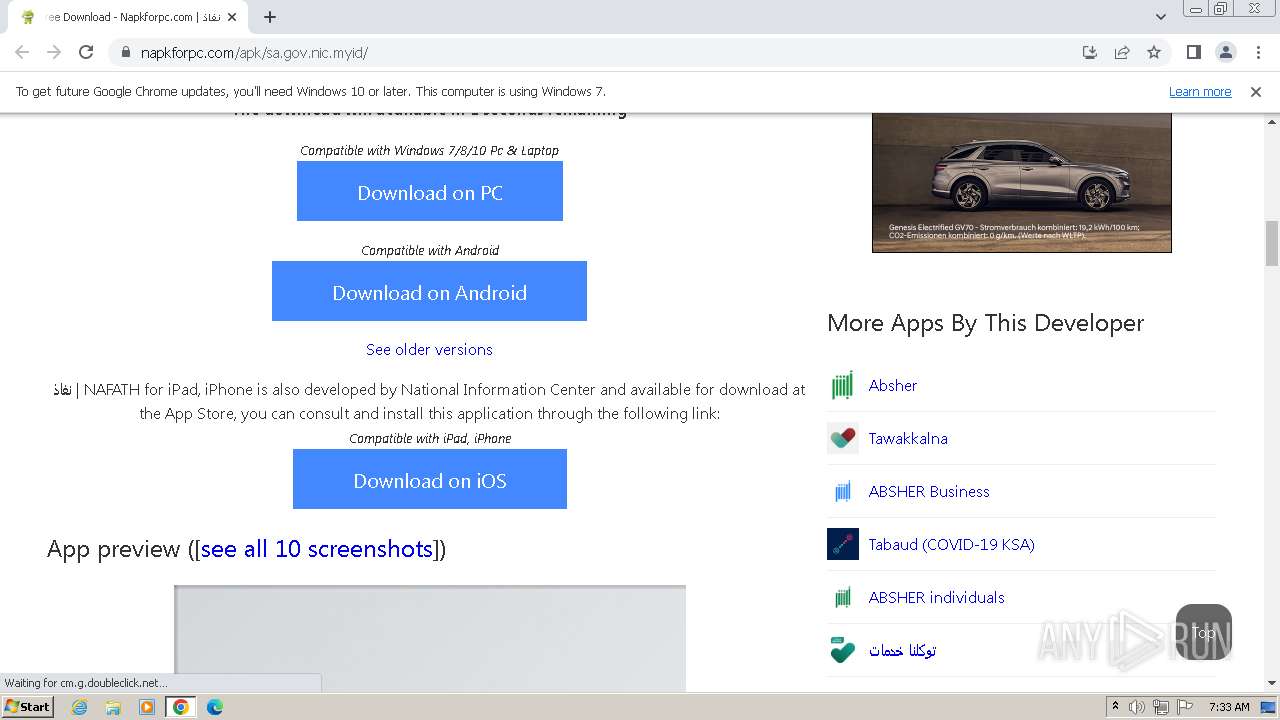Open the Windows Start menu
1280x720 pixels.
[x=27, y=706]
